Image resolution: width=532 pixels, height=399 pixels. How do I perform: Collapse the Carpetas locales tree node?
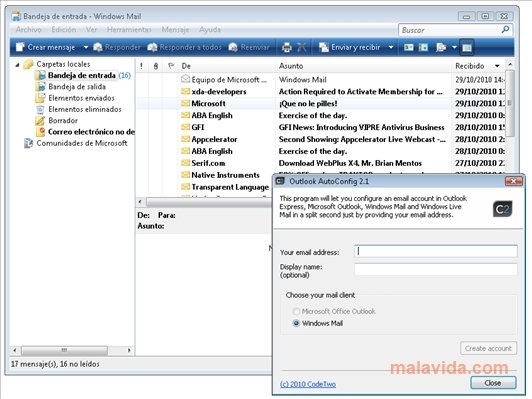click(17, 64)
